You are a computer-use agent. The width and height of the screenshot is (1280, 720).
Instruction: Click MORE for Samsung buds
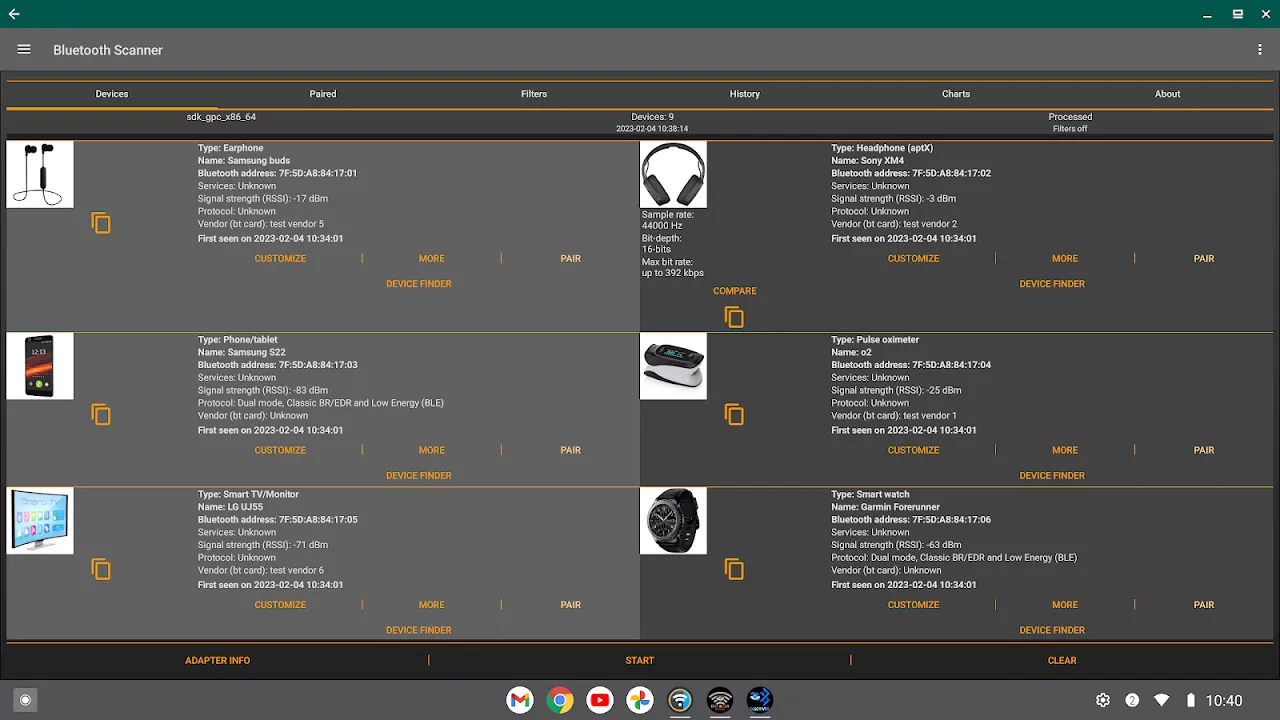pos(432,258)
